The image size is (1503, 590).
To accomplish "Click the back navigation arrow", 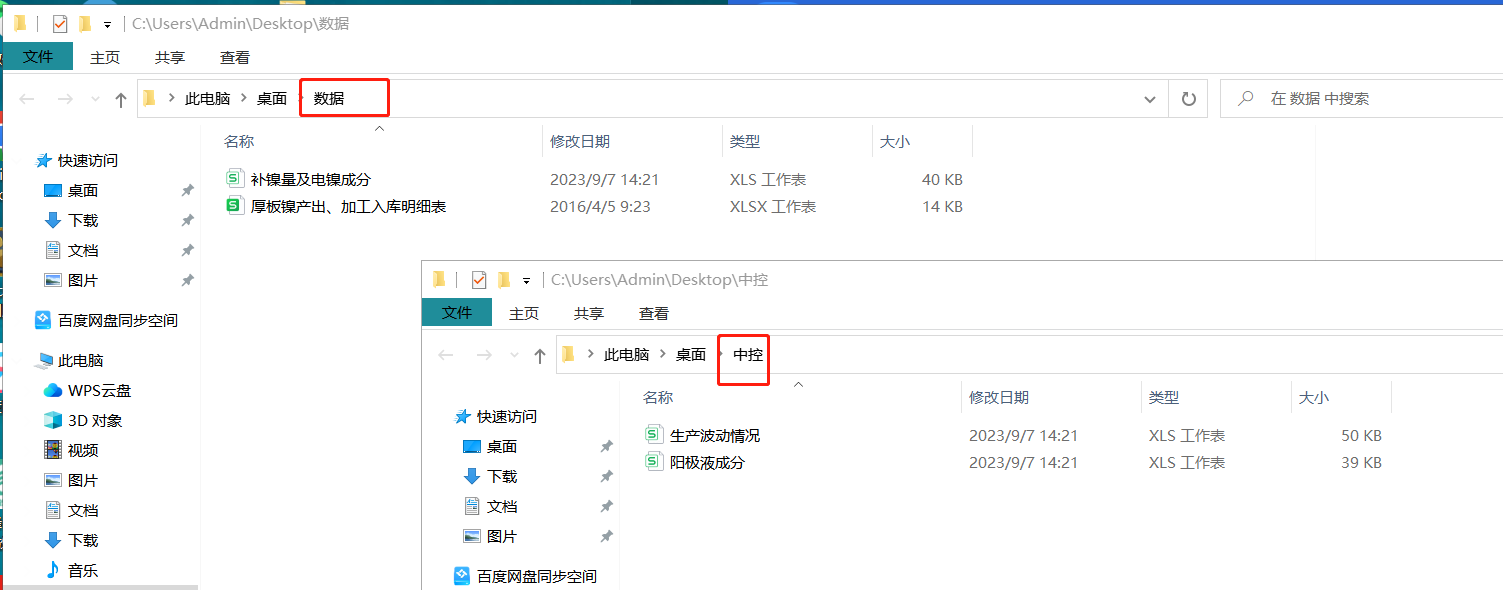I will coord(27,98).
